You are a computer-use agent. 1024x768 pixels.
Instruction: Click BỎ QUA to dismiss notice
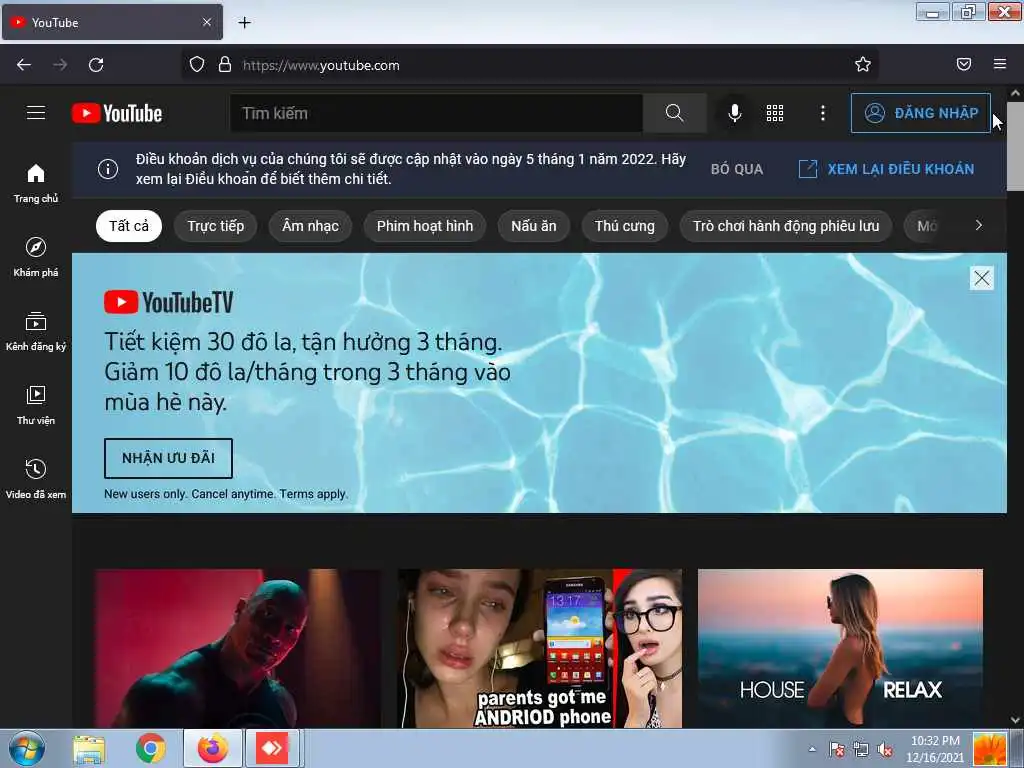pos(737,169)
